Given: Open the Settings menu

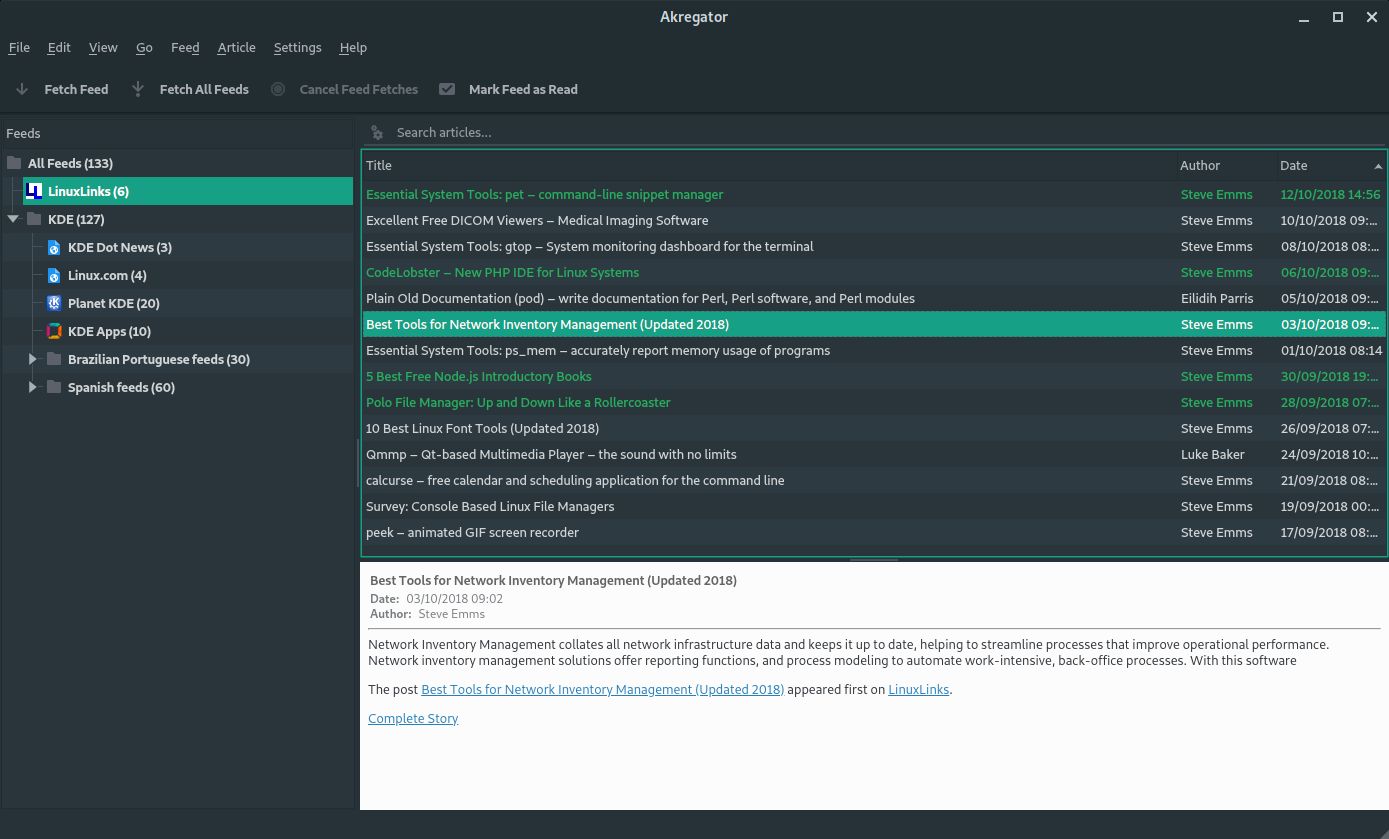Looking at the screenshot, I should [x=298, y=47].
